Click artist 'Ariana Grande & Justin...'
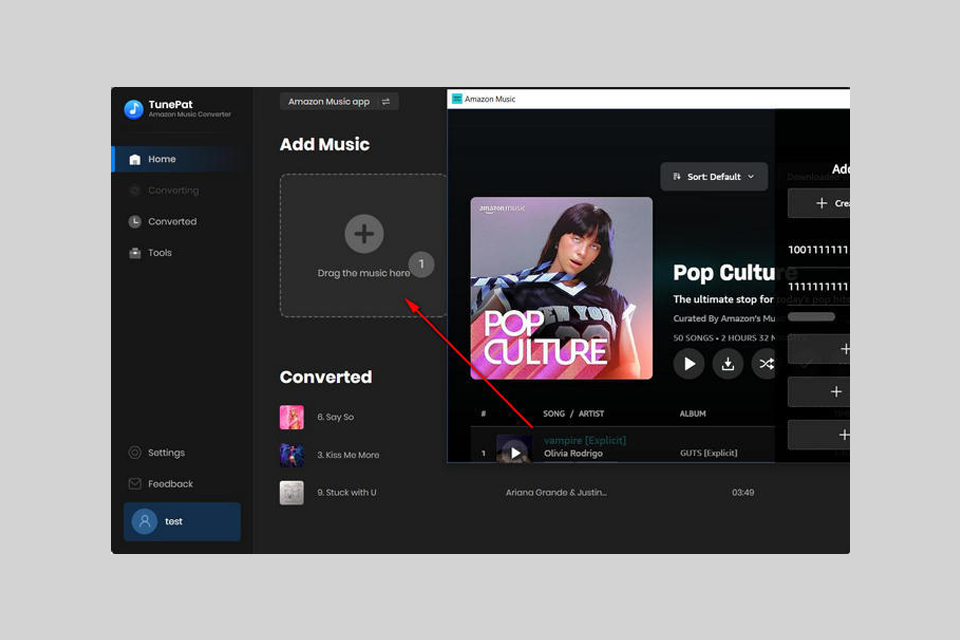960x640 pixels. pyautogui.click(x=556, y=492)
